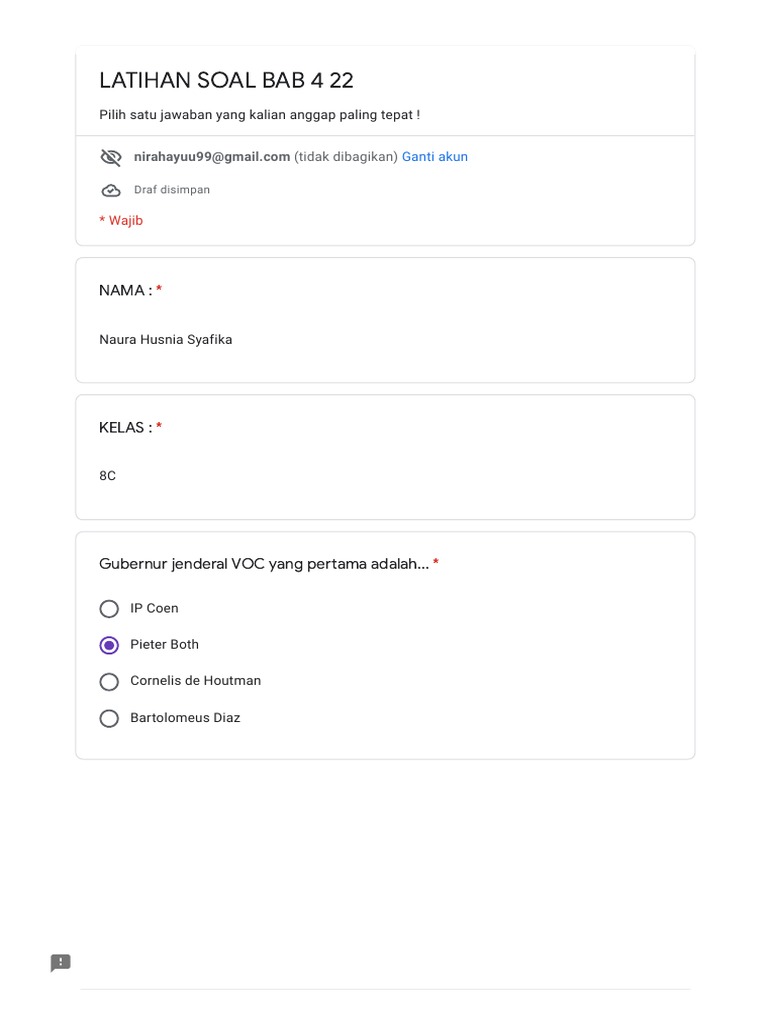Click the Draf disimpan status text
The width and height of the screenshot is (768, 1024).
pyautogui.click(x=172, y=190)
